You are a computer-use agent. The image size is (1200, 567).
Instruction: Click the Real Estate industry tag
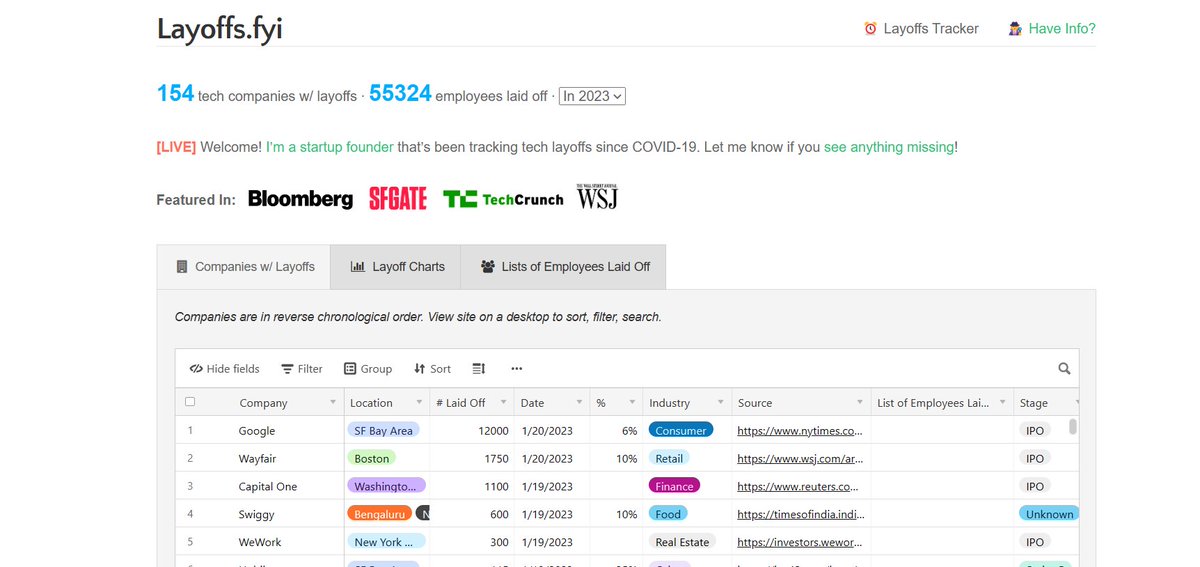[682, 543]
